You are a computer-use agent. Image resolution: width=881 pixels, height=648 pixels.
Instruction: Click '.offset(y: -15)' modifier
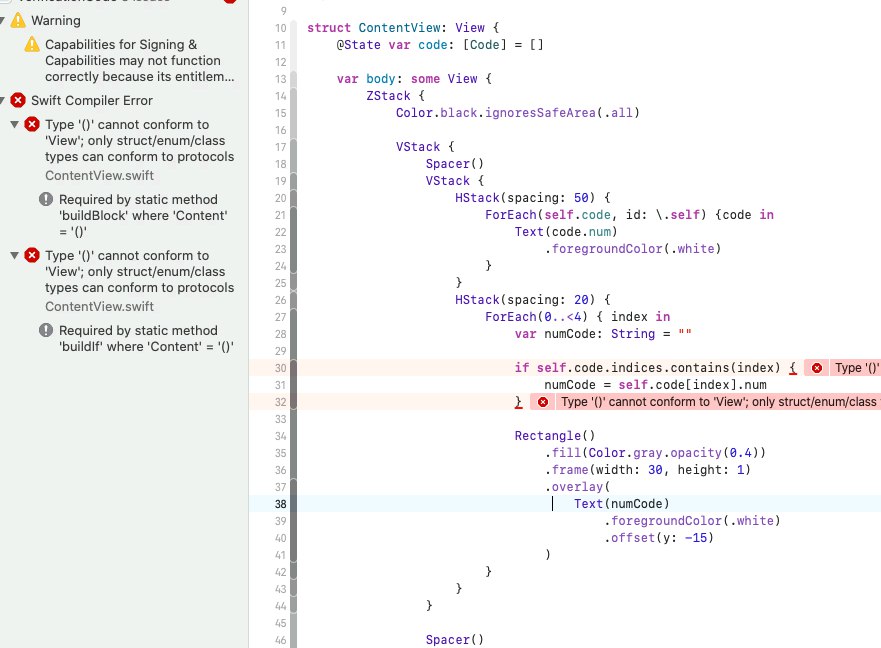click(x=659, y=538)
